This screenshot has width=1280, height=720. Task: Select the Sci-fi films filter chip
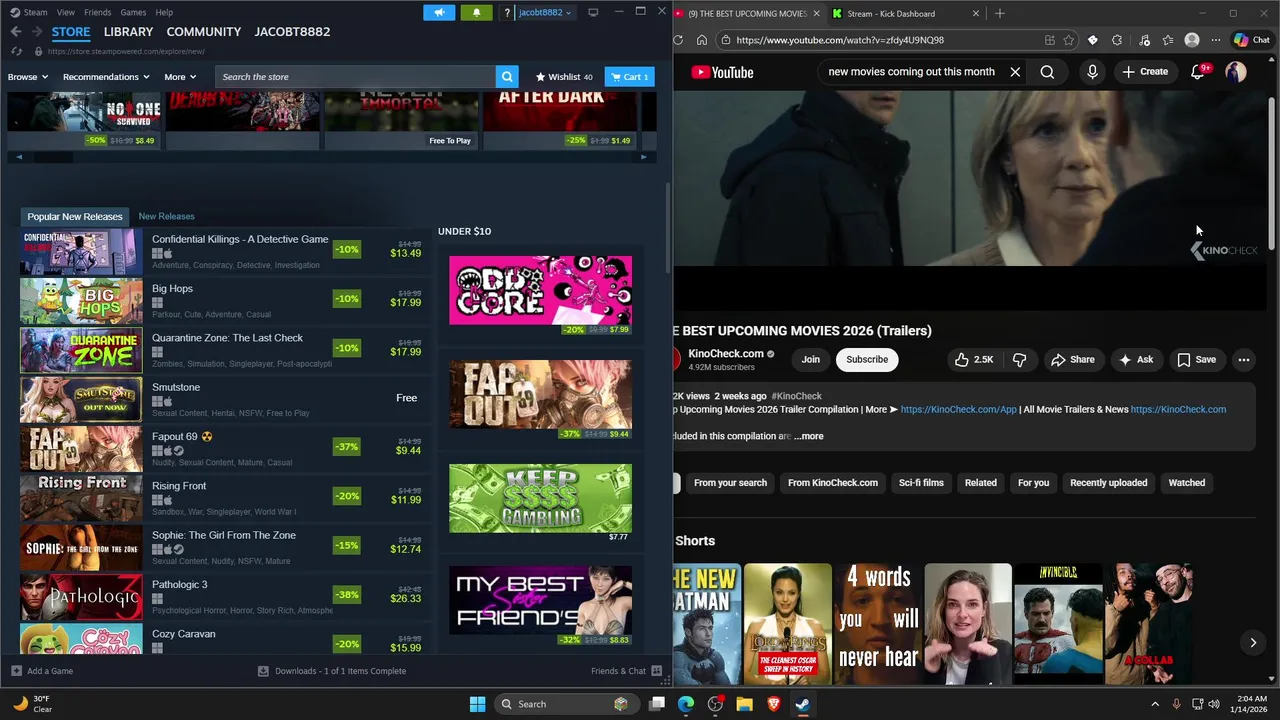[921, 483]
